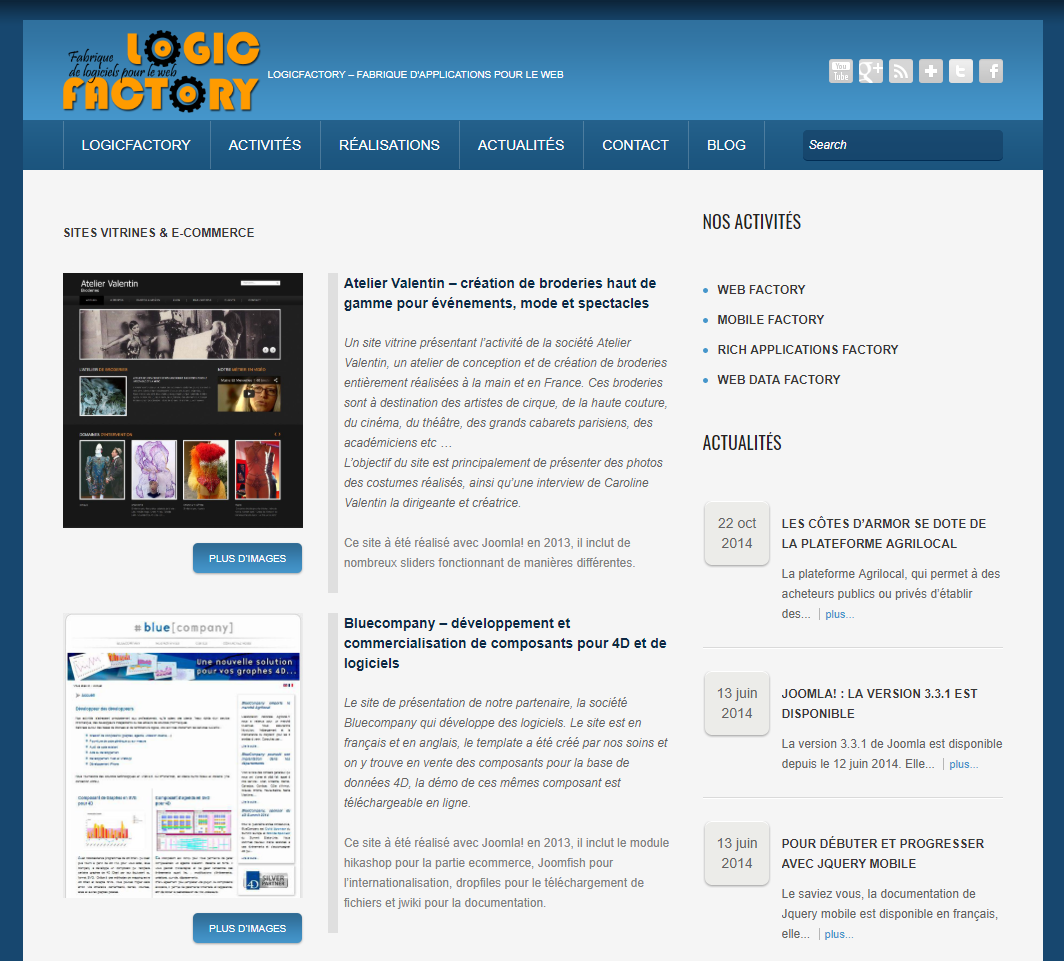Viewport: 1064px width, 961px height.
Task: Click PLUS D'IMAGES under Bluecompany
Action: click(x=248, y=928)
